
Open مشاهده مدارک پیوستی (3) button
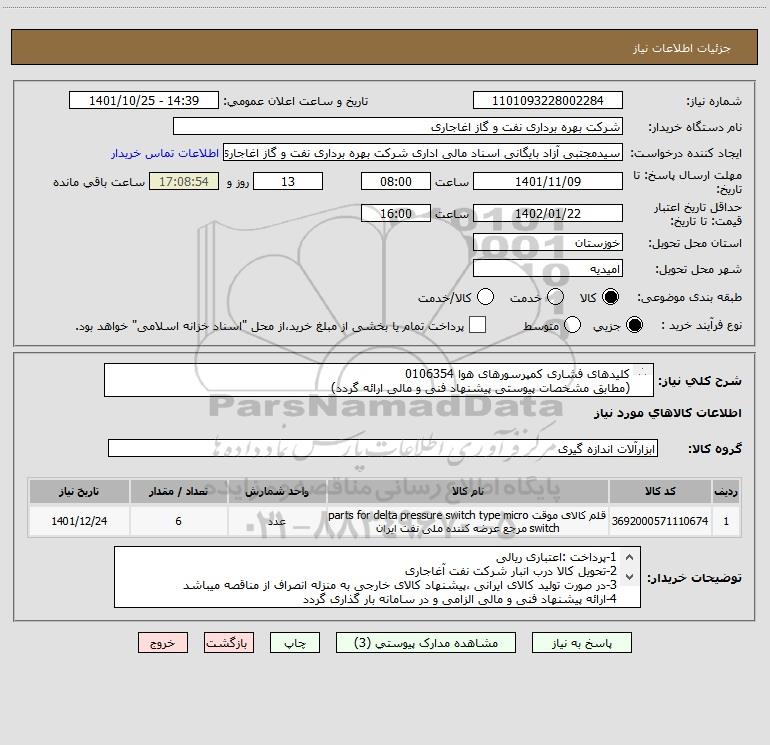[426, 643]
